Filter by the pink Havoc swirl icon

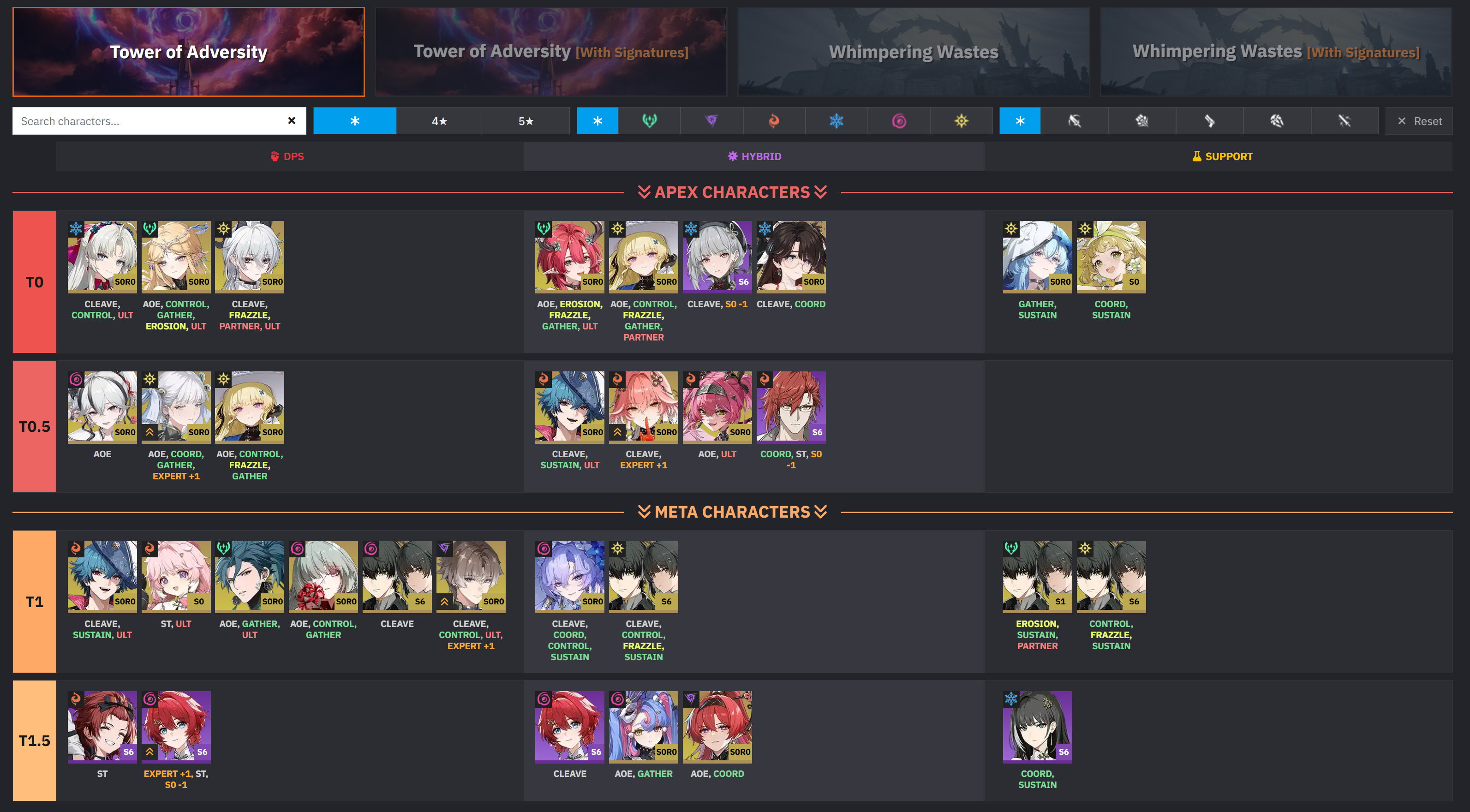pyautogui.click(x=899, y=121)
